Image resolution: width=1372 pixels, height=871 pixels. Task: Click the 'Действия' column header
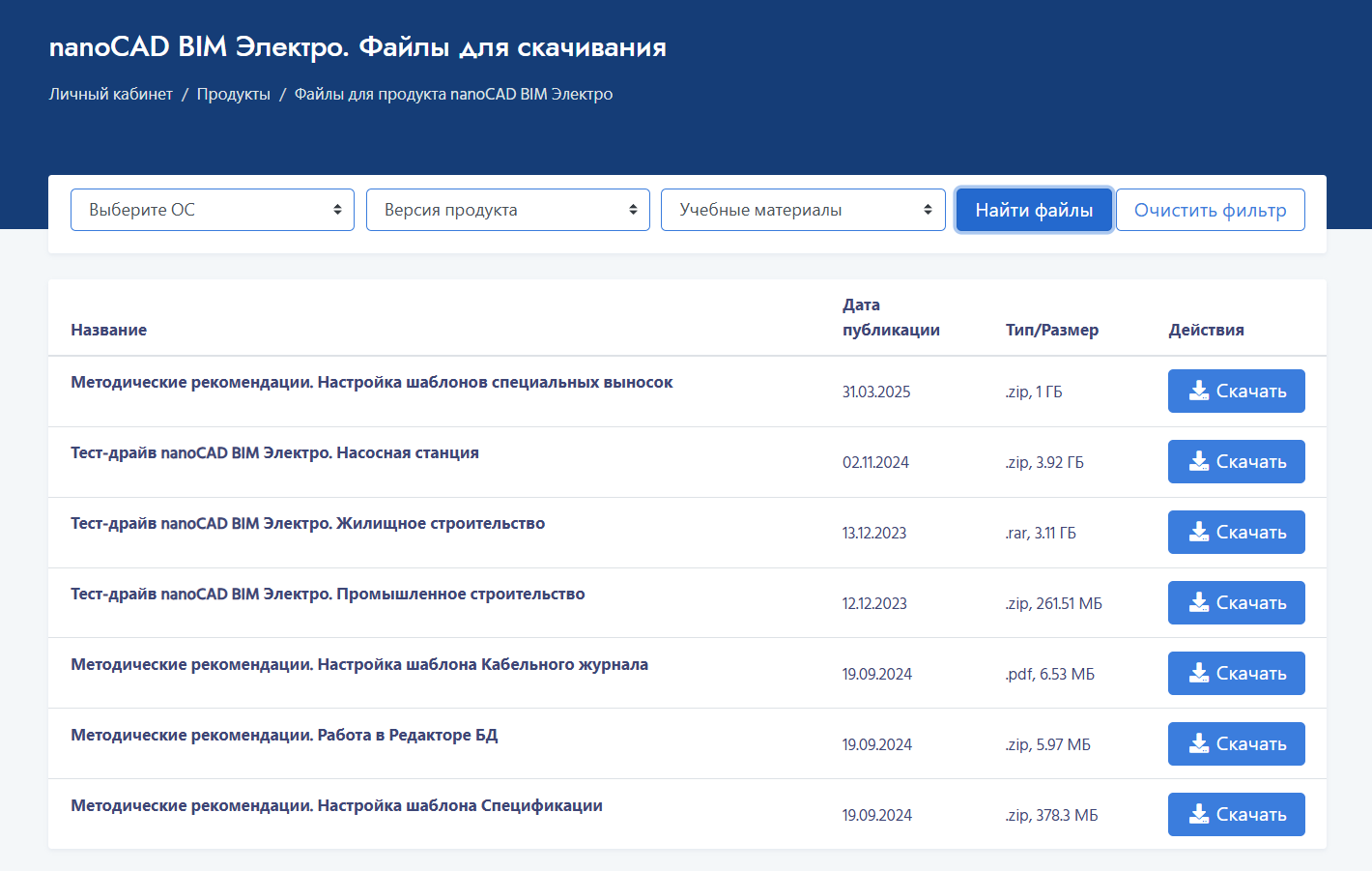pyautogui.click(x=1207, y=330)
